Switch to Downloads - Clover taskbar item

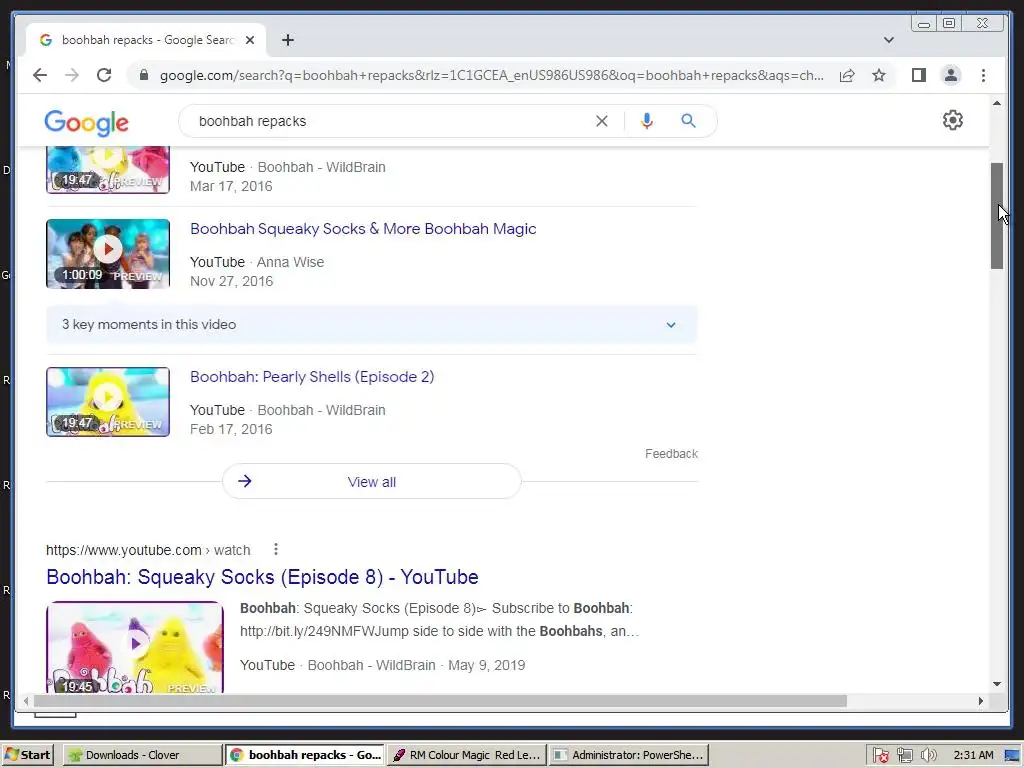(142, 755)
